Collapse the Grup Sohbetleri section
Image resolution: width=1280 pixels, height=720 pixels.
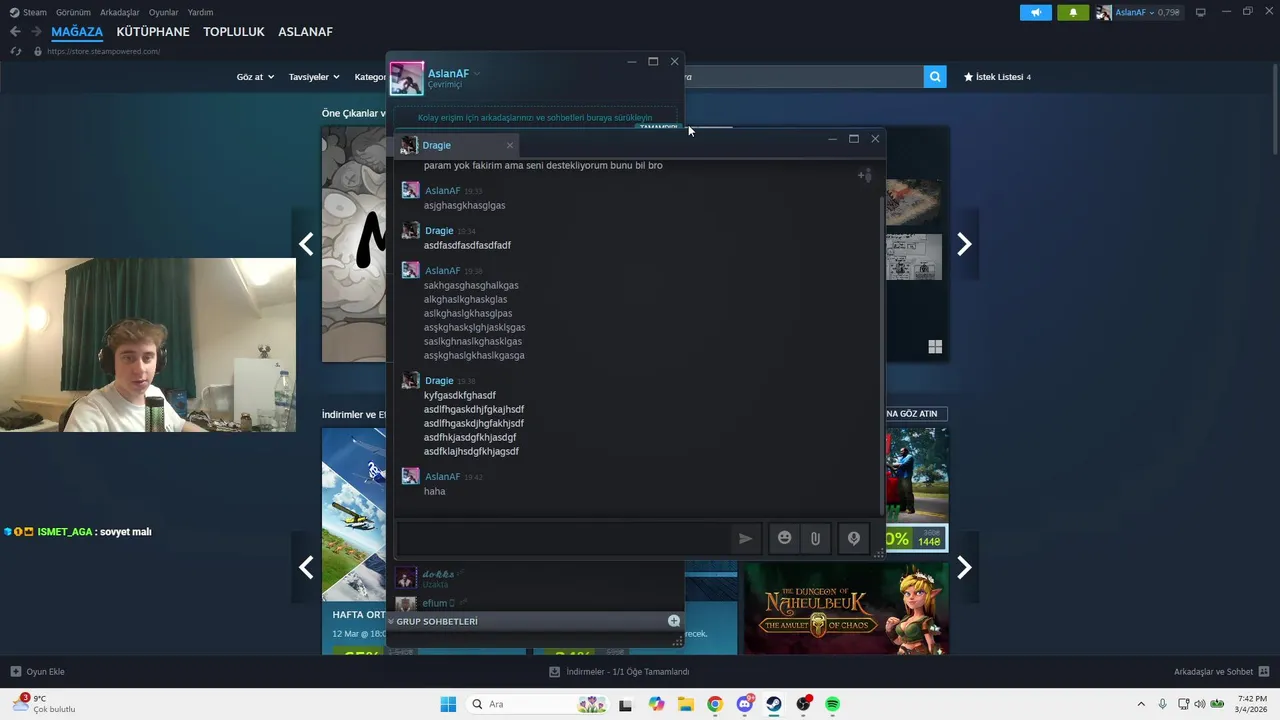coord(391,621)
